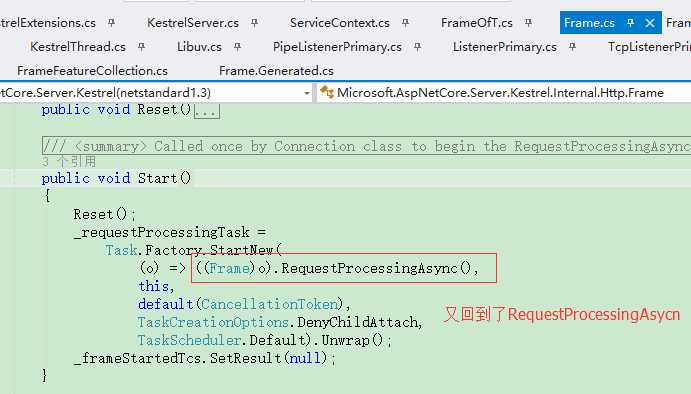
Task: Click the Unwrap() call
Action: (352, 340)
